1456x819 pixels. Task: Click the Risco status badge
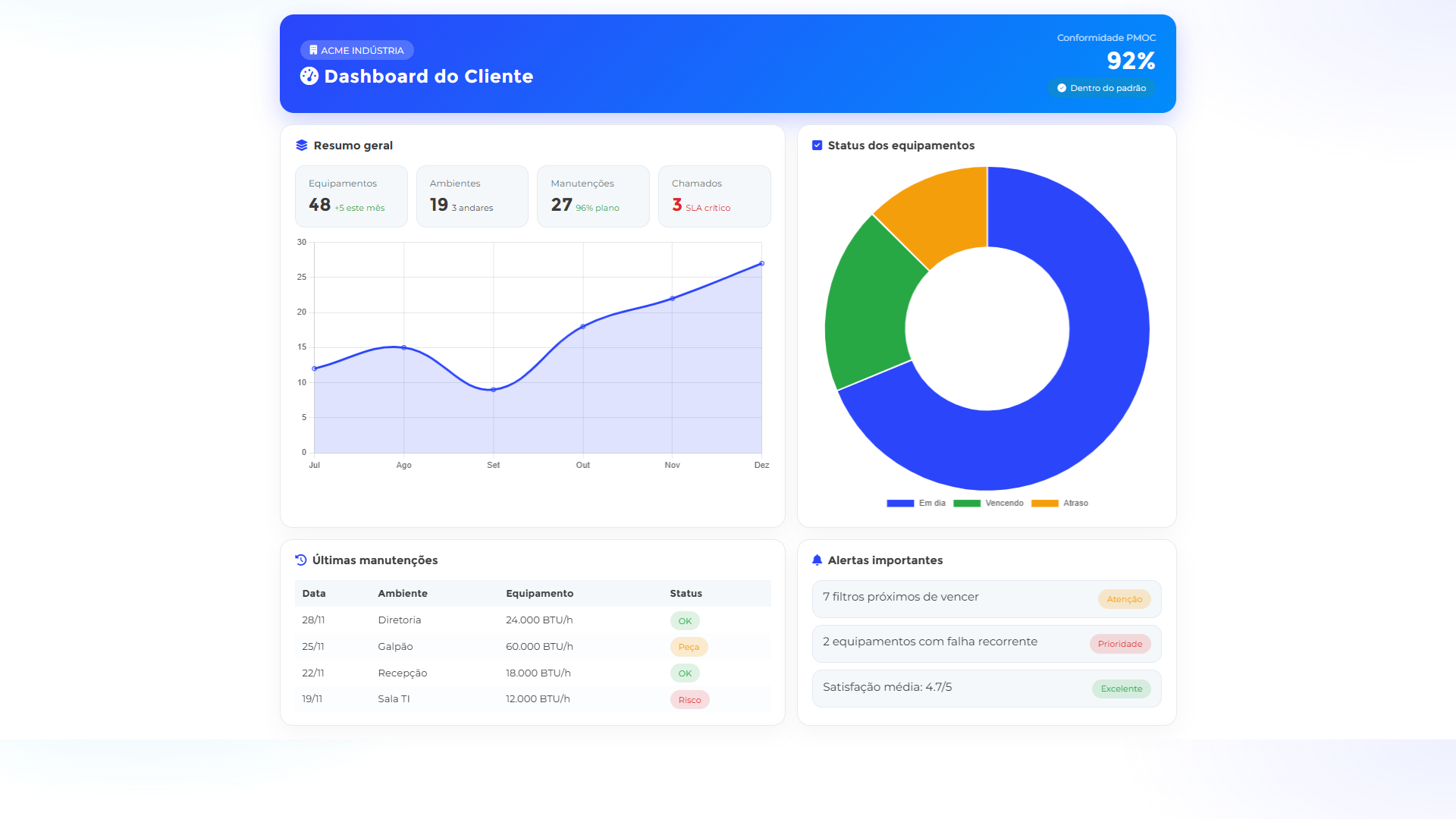(689, 700)
